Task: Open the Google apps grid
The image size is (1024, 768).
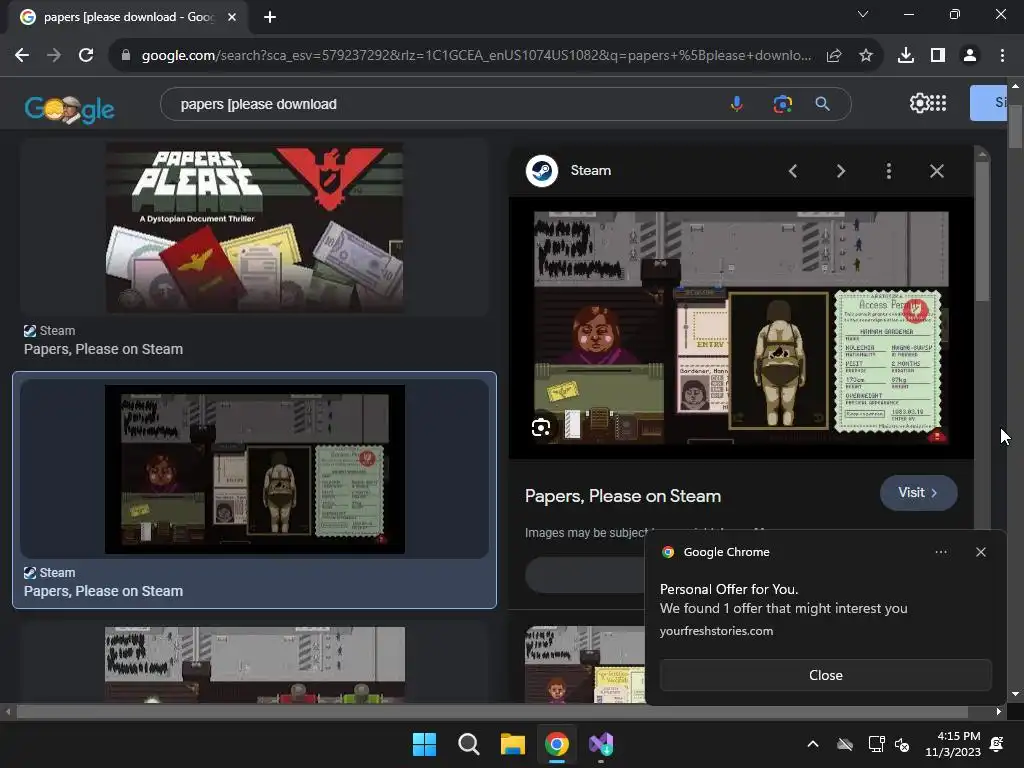Action: tap(938, 103)
